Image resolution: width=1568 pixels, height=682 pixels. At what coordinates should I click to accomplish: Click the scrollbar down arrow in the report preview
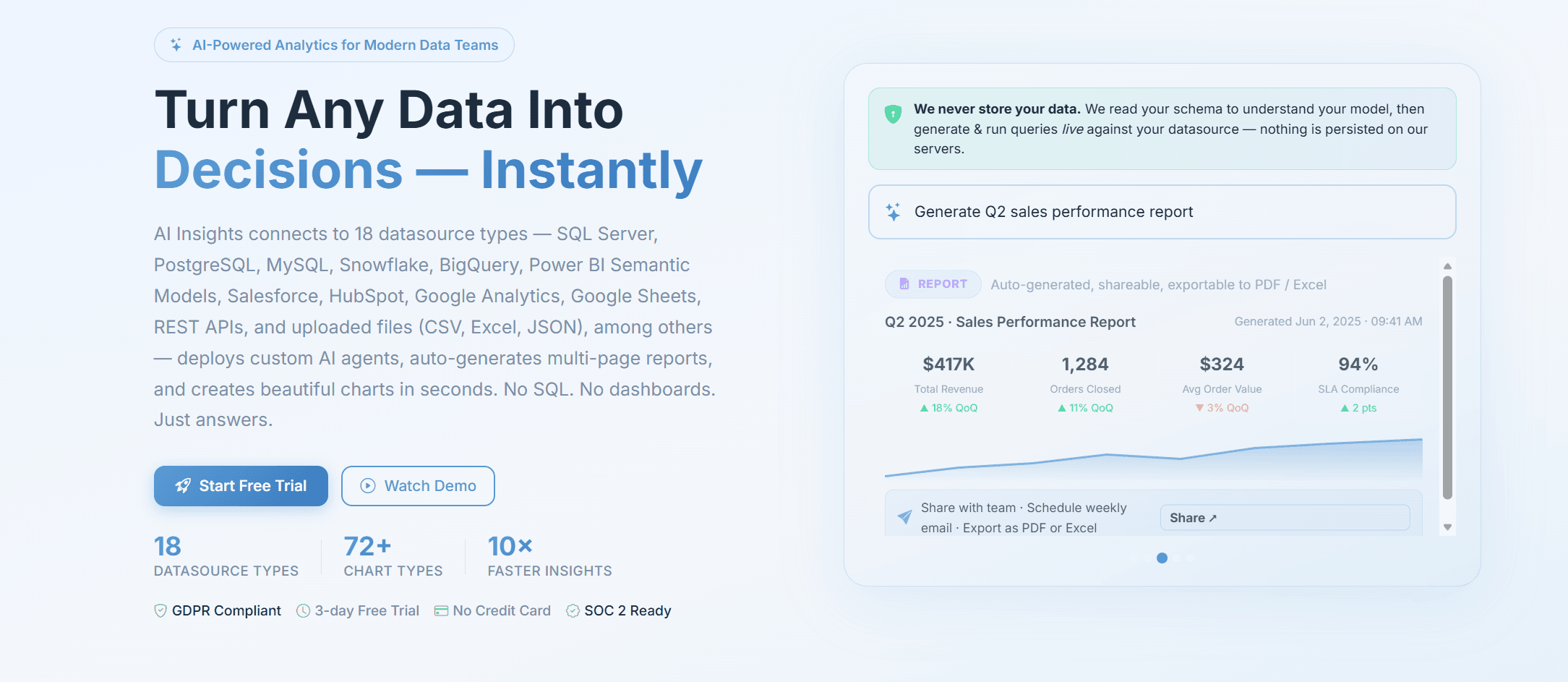point(1447,527)
